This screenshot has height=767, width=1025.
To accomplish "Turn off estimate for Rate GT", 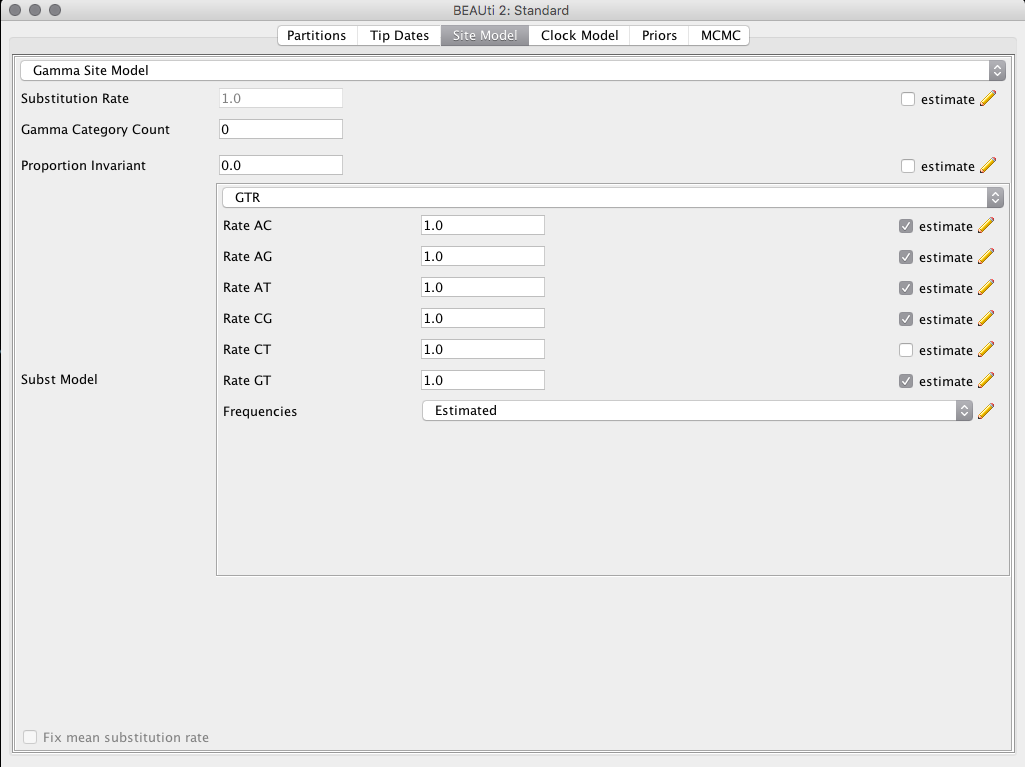I will 905,381.
